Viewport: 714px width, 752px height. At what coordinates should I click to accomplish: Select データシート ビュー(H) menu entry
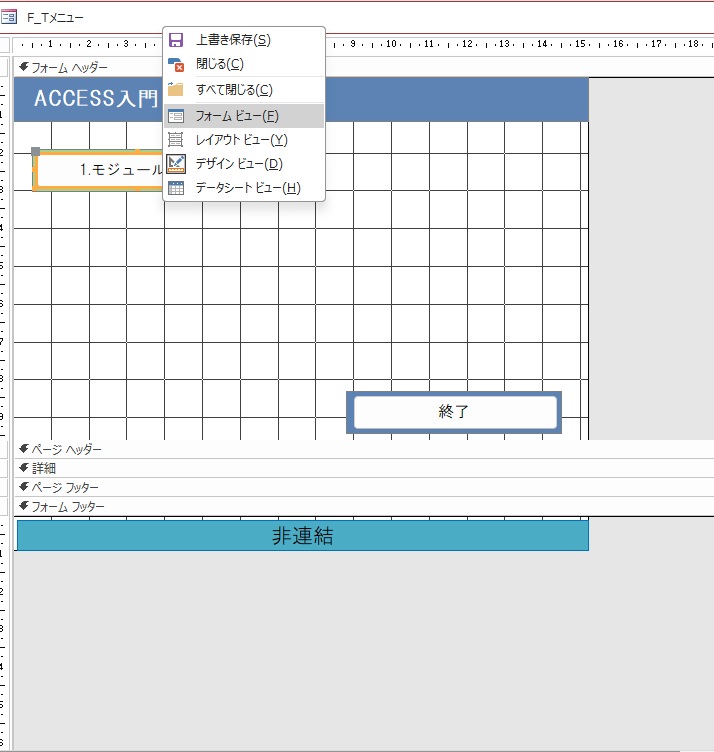point(247,188)
